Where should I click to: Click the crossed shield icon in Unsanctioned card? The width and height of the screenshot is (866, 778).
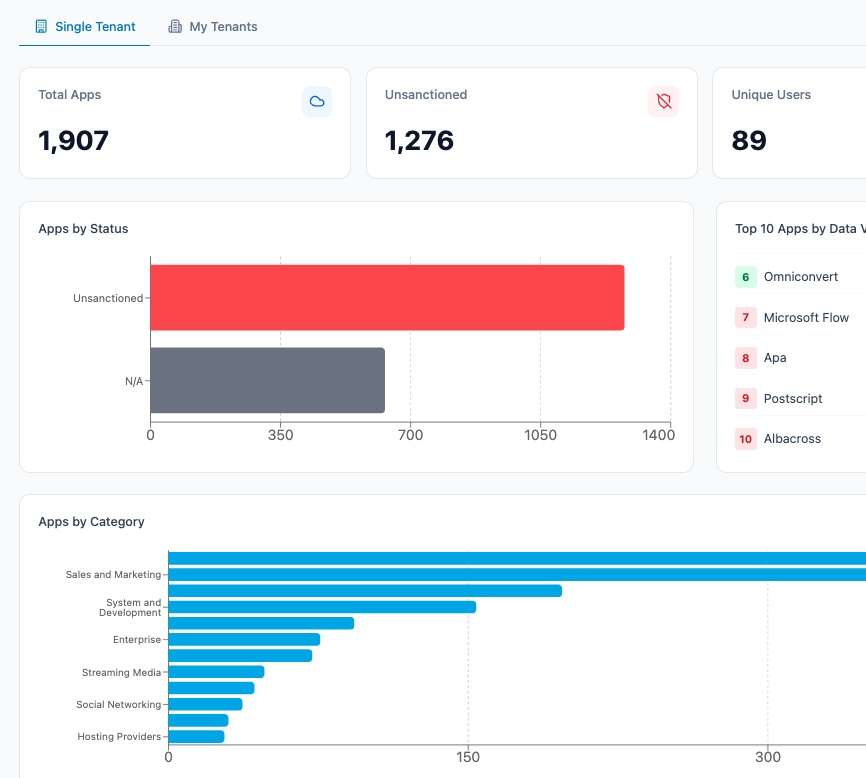663,102
